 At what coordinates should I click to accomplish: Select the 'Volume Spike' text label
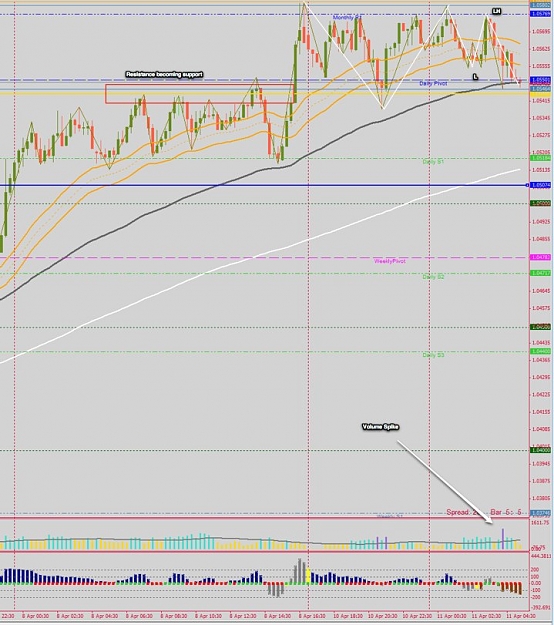(x=381, y=427)
